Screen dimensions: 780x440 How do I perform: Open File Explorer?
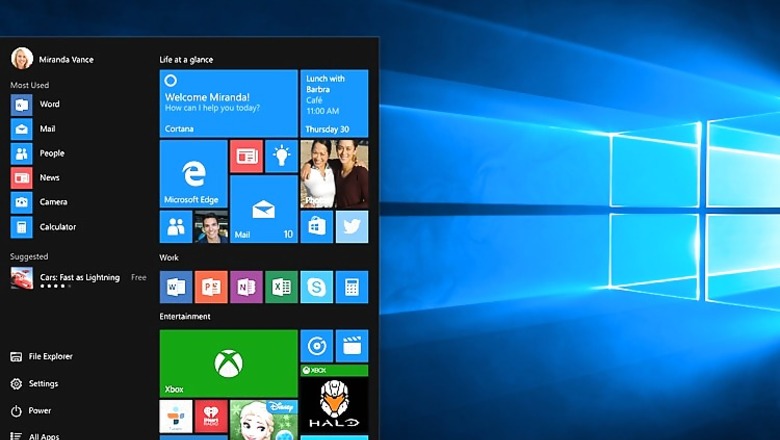point(41,356)
